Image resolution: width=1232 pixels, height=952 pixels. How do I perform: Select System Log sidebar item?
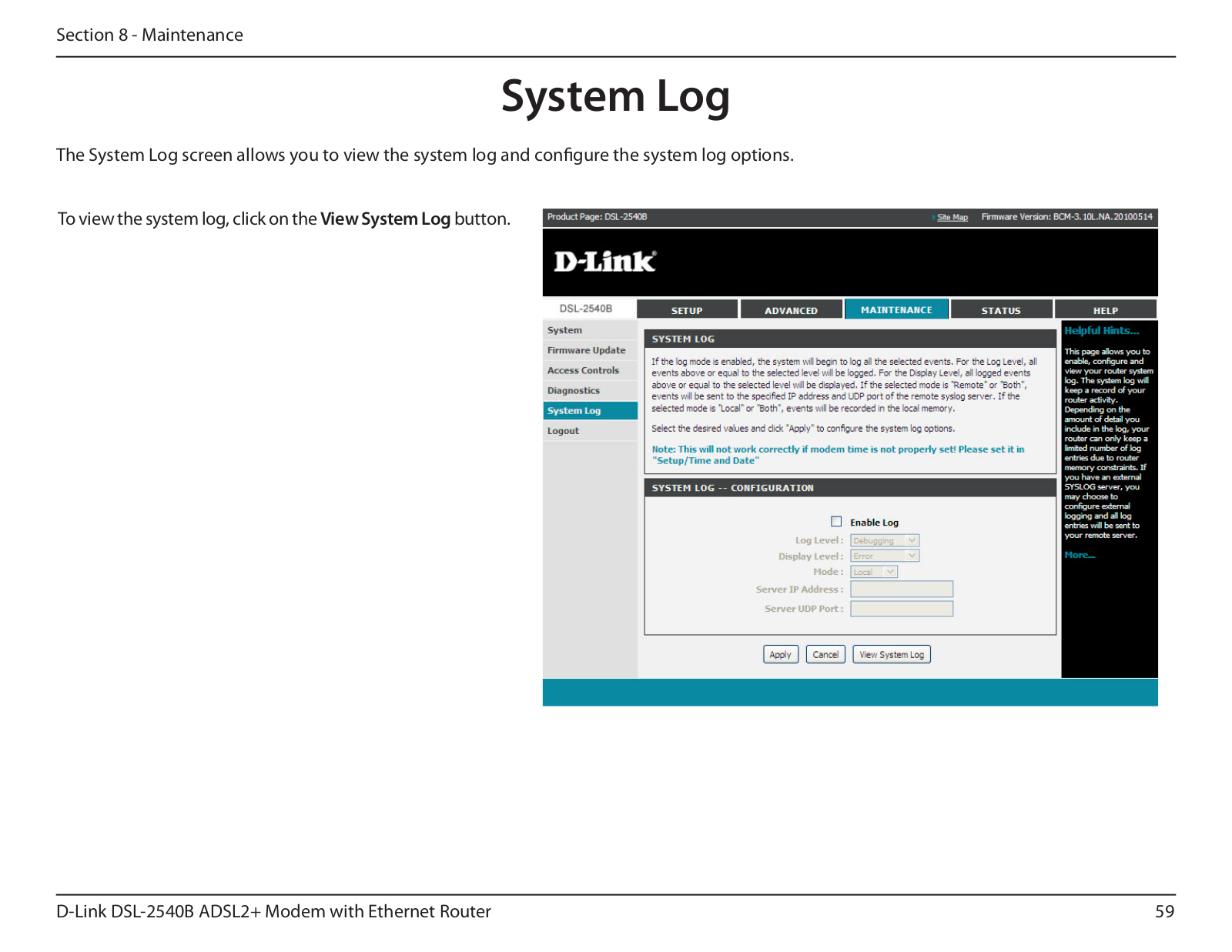click(590, 410)
